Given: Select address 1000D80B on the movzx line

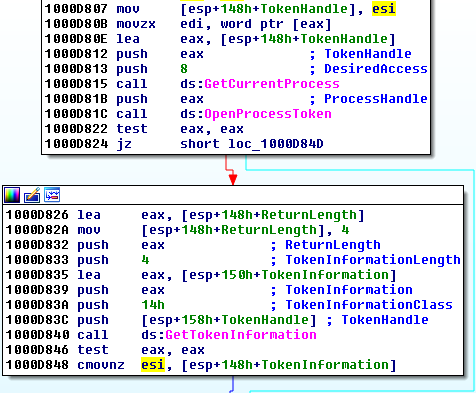Looking at the screenshot, I should 76,24.
